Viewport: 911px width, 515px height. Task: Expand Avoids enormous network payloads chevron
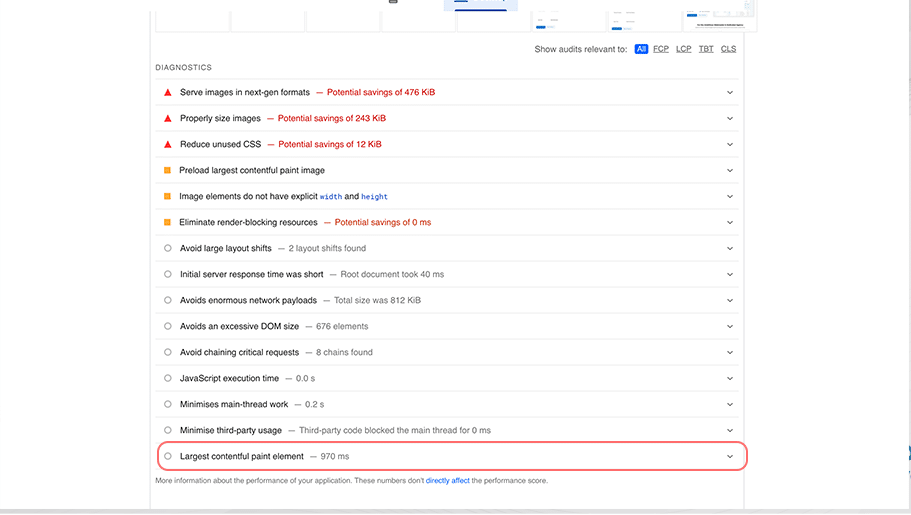[730, 301]
